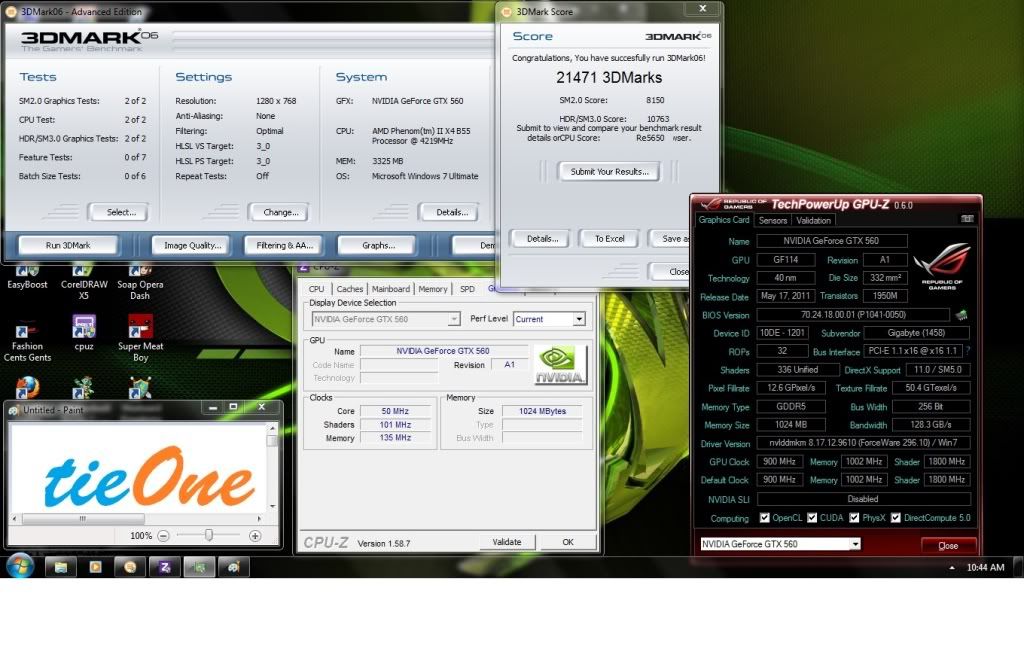The image size is (1024, 667).
Task: Open Graphs... in 3DMark06
Action: point(378,245)
